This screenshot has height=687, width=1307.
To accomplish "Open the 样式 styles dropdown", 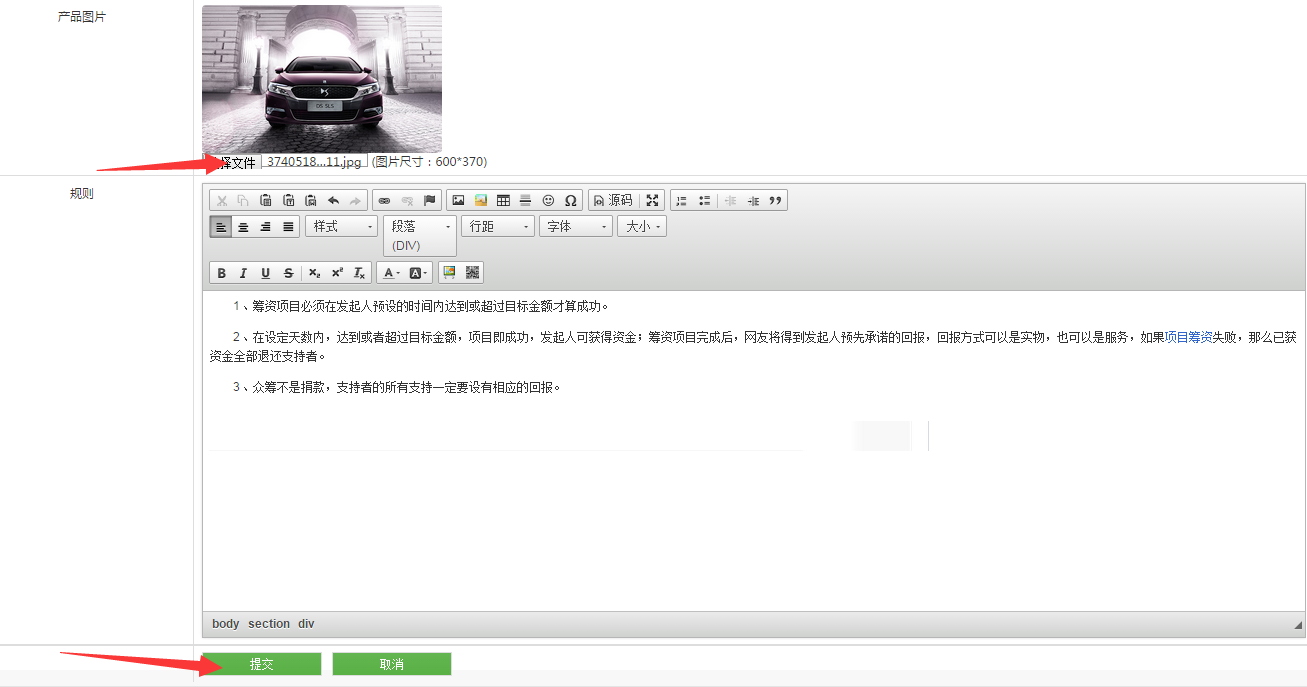I will [341, 227].
